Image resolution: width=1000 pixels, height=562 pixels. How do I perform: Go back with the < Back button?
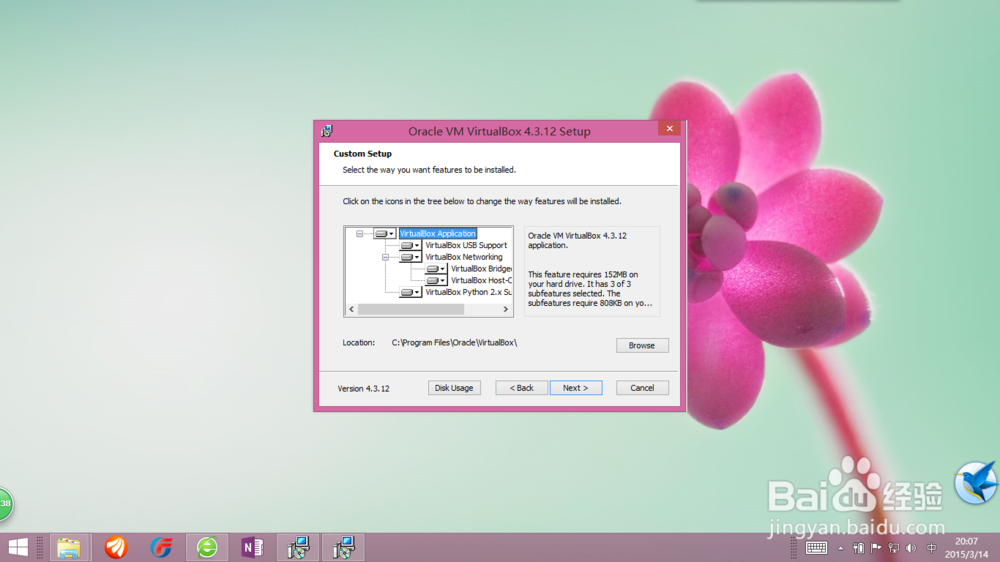(x=521, y=388)
